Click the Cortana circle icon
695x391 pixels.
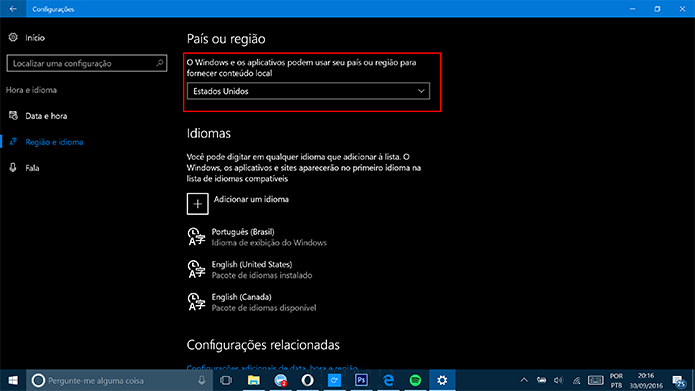38,380
